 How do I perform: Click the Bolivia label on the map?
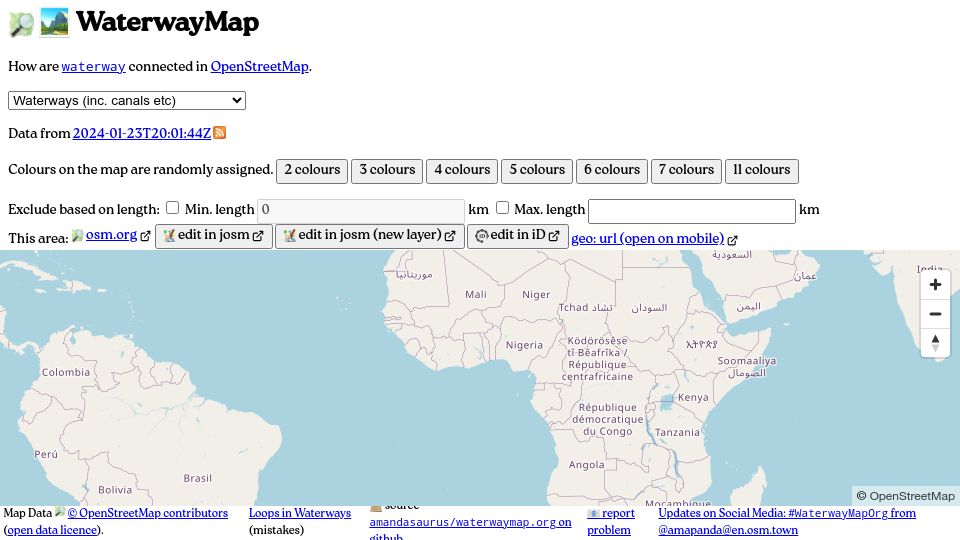115,490
